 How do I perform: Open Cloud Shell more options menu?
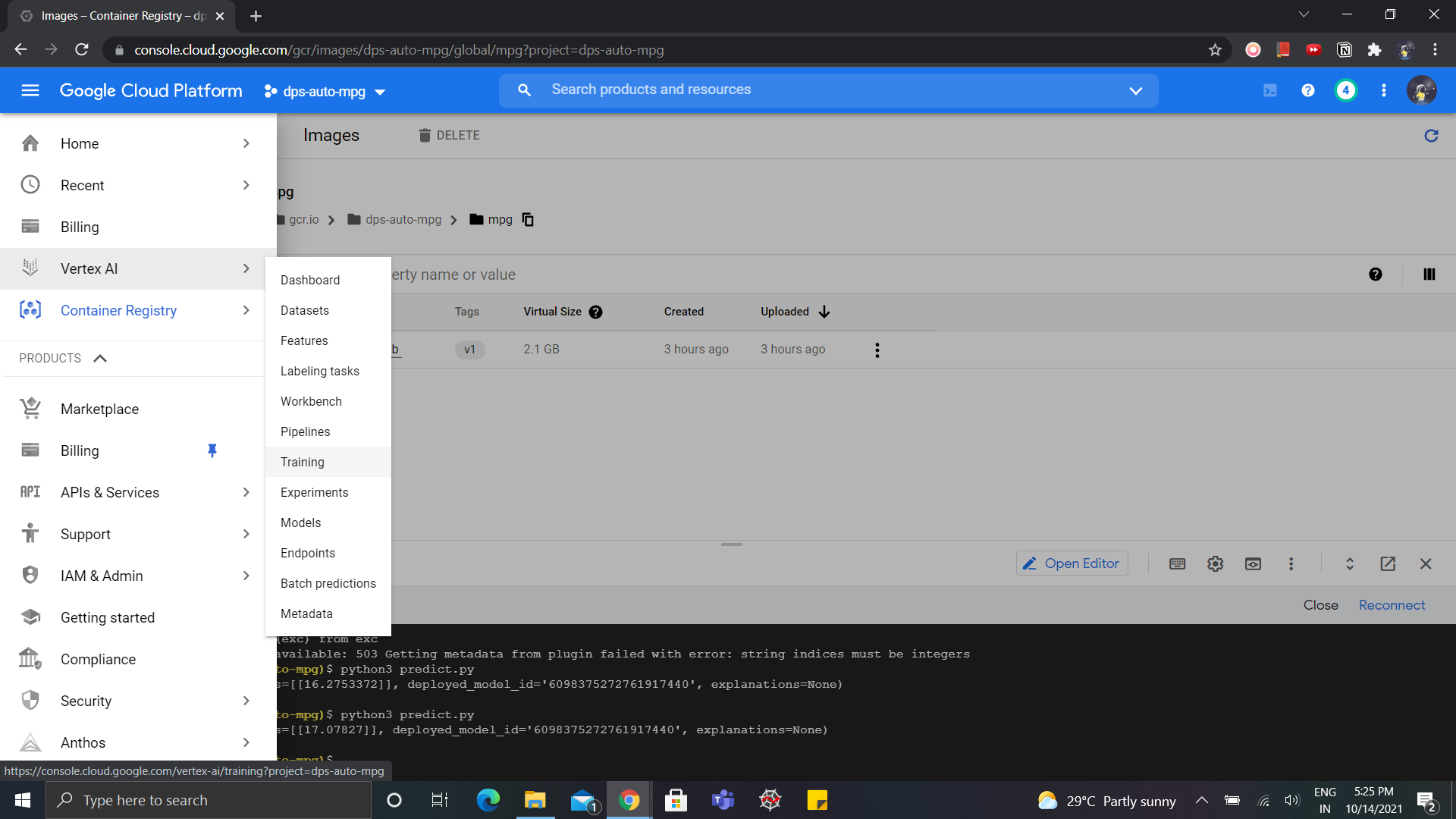click(1291, 564)
